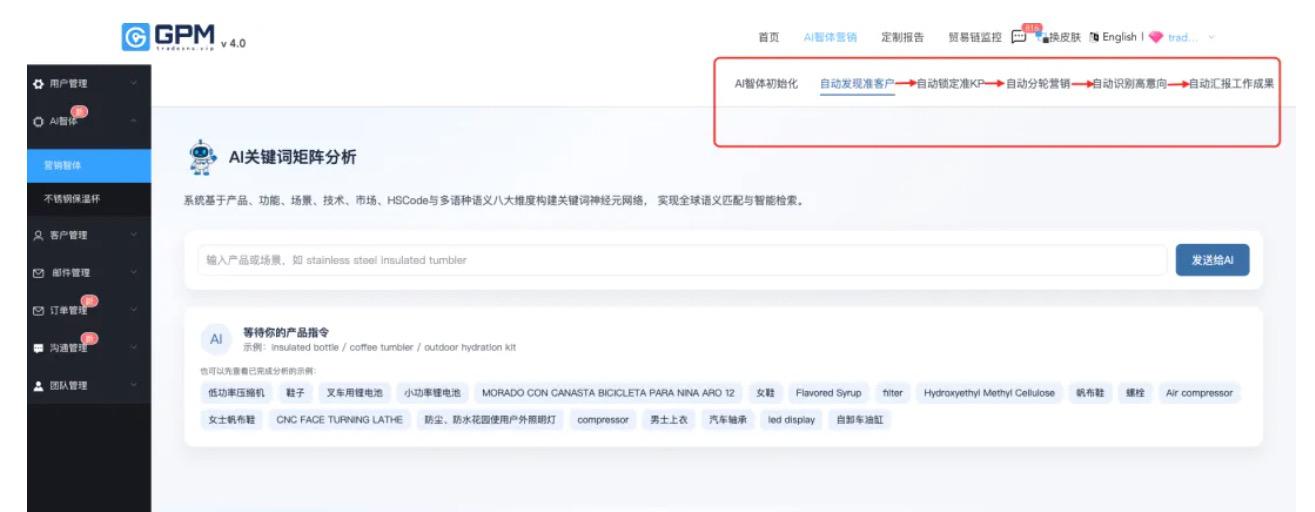Open the user account dropdown arrow
1315x512 pixels.
coord(1213,37)
